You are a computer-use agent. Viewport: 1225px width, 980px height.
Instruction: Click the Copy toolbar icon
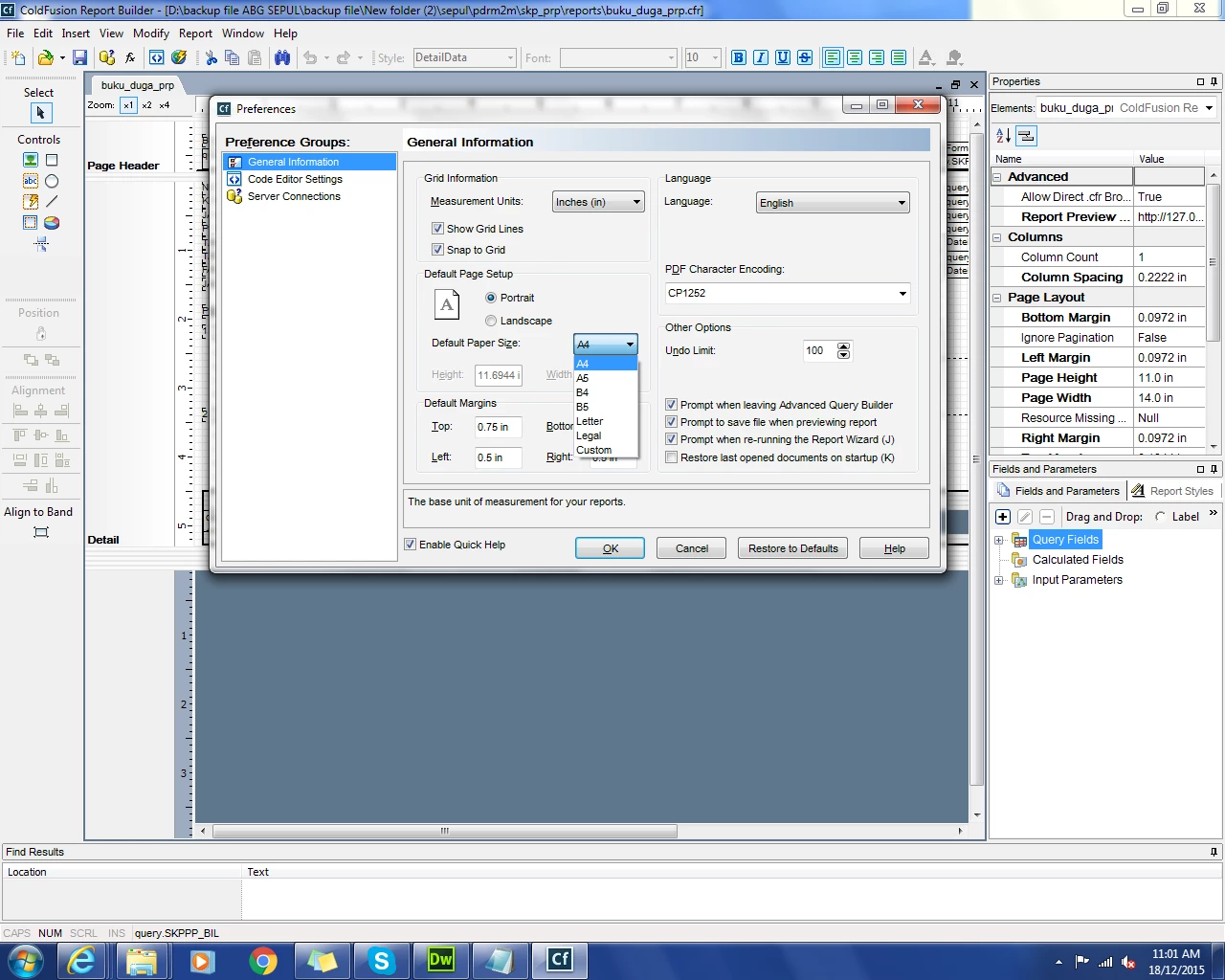232,57
